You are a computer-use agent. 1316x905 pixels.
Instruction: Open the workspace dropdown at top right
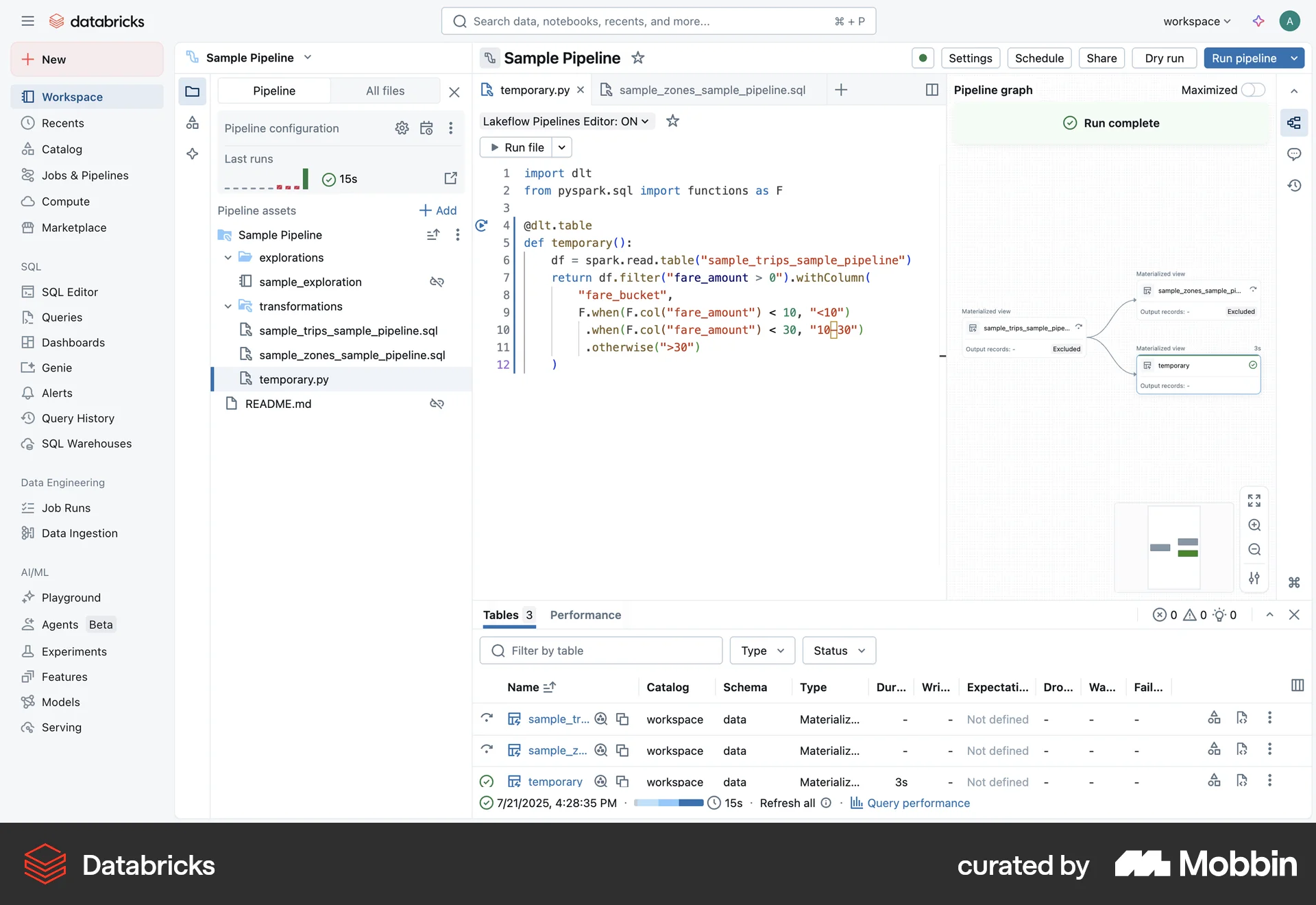coord(1195,21)
